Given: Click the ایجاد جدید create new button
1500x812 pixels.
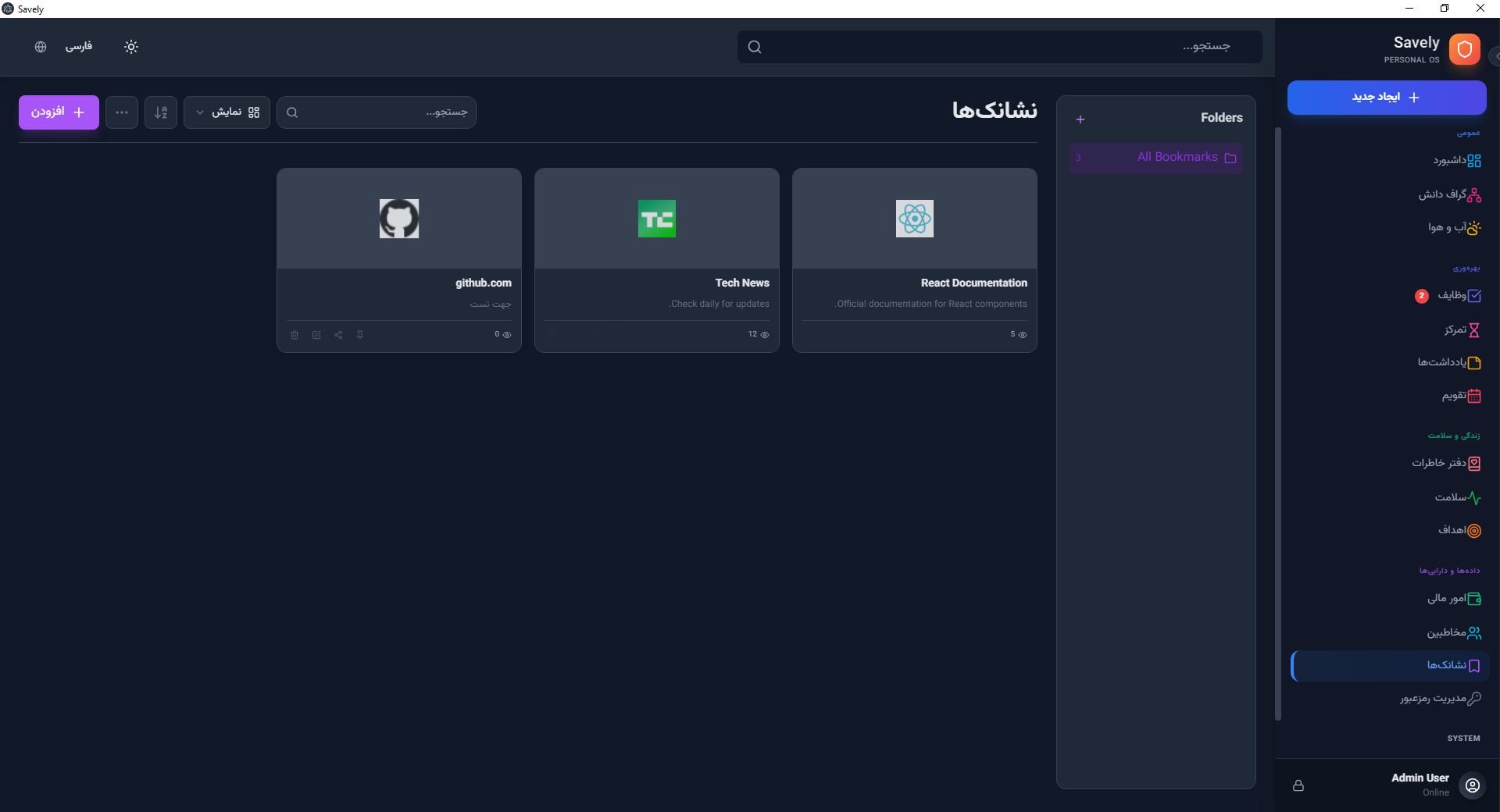Looking at the screenshot, I should (x=1387, y=98).
